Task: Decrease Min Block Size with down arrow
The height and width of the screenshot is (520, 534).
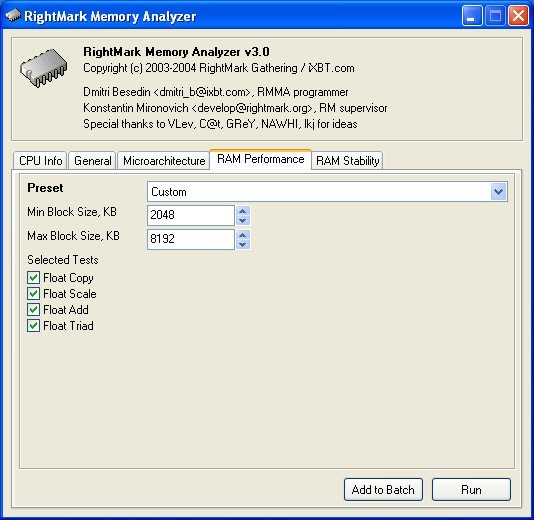Action: pyautogui.click(x=243, y=220)
